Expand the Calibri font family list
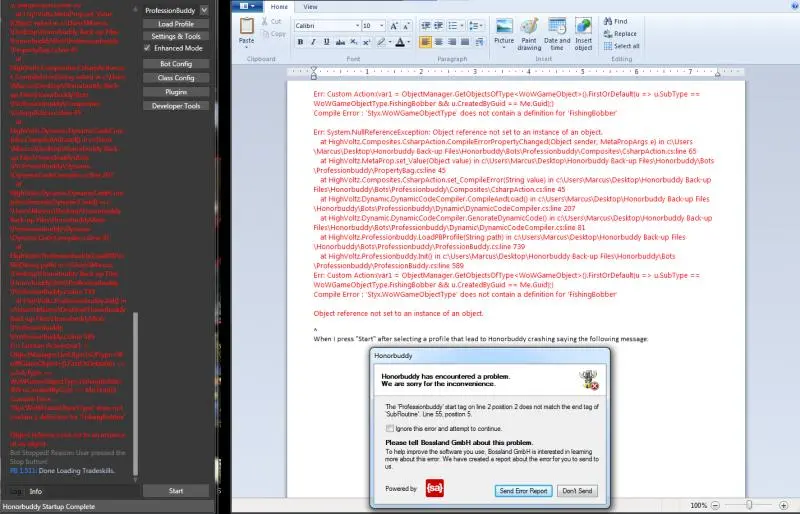The height and width of the screenshot is (514, 800). 357,26
